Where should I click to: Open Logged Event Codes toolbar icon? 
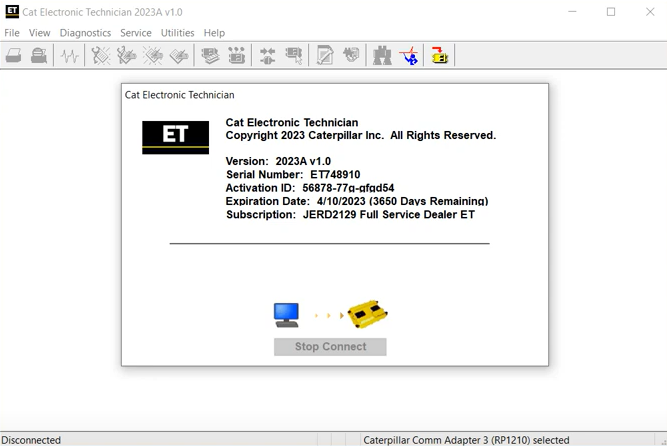(x=179, y=56)
